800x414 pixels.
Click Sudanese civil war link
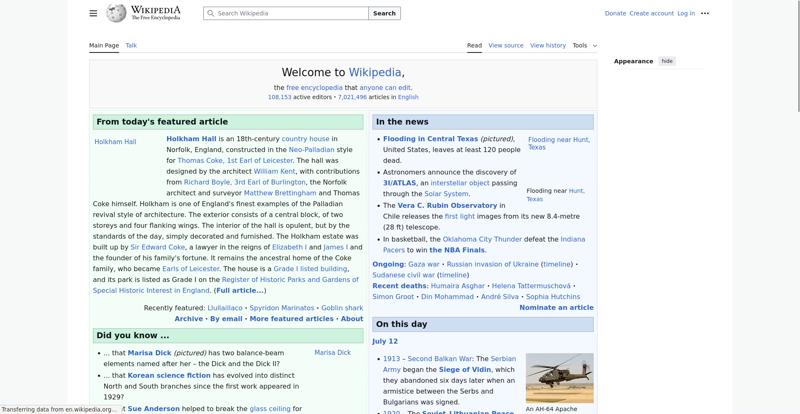point(404,275)
